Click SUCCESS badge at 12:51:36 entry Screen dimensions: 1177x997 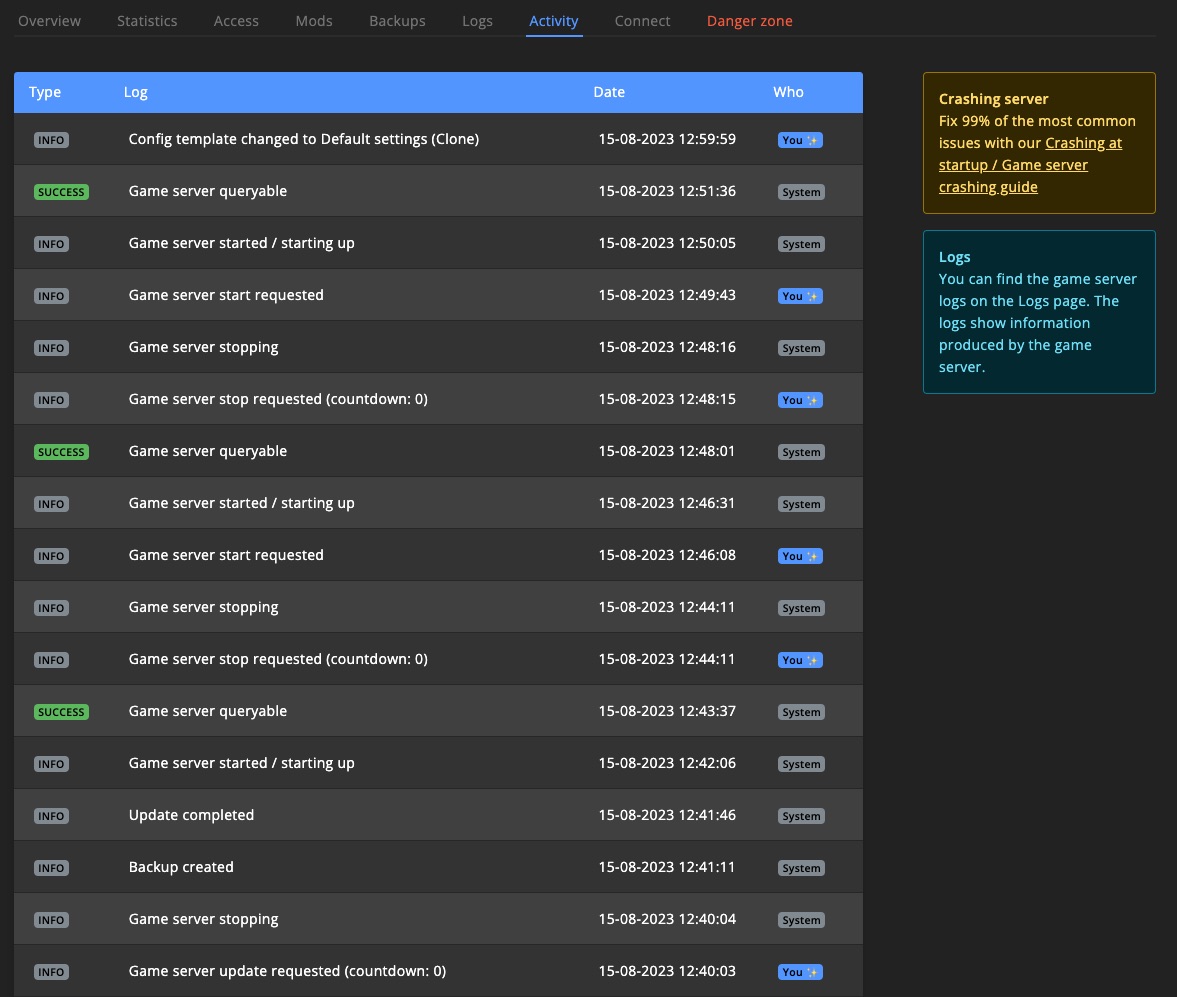point(61,192)
